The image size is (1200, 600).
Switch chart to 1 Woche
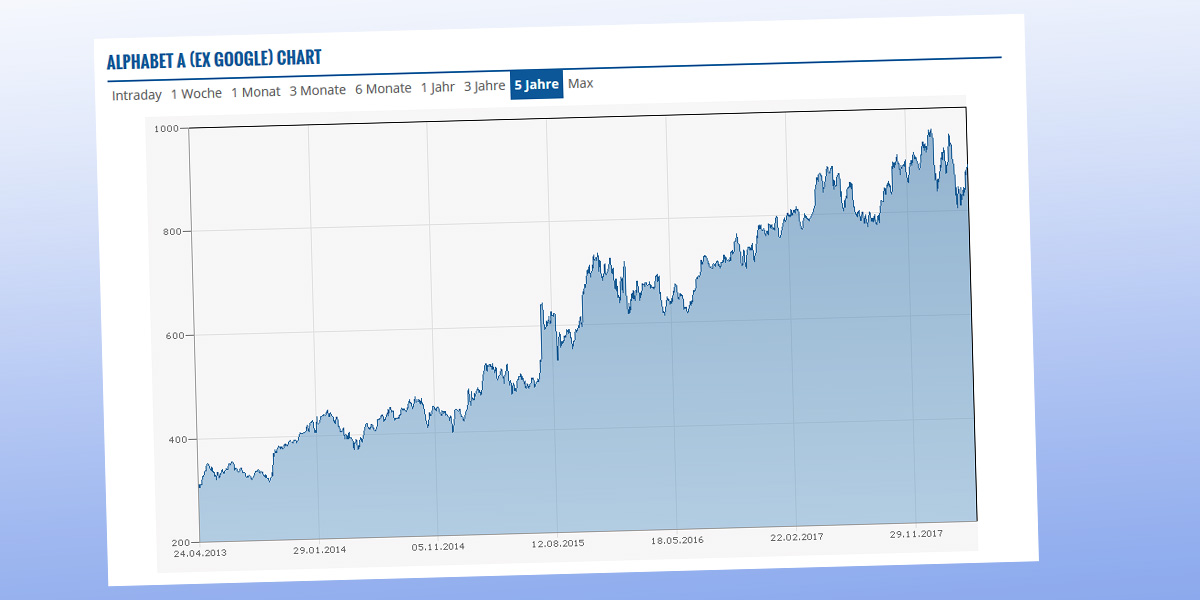pos(196,93)
